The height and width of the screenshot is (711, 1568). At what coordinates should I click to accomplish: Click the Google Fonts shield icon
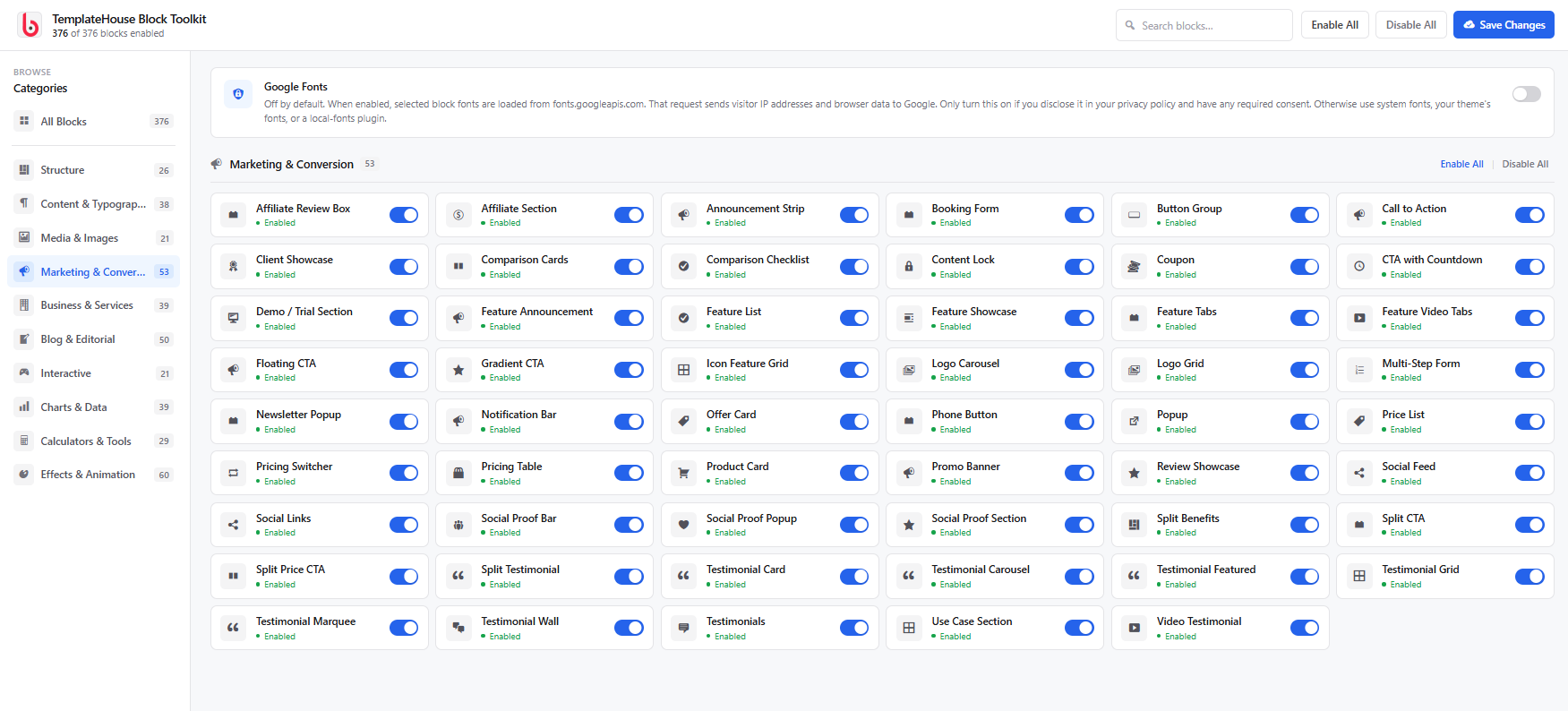238,93
